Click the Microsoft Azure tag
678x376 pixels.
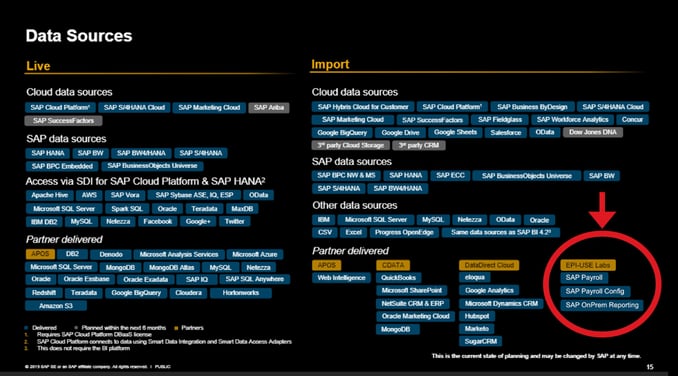pyautogui.click(x=254, y=255)
